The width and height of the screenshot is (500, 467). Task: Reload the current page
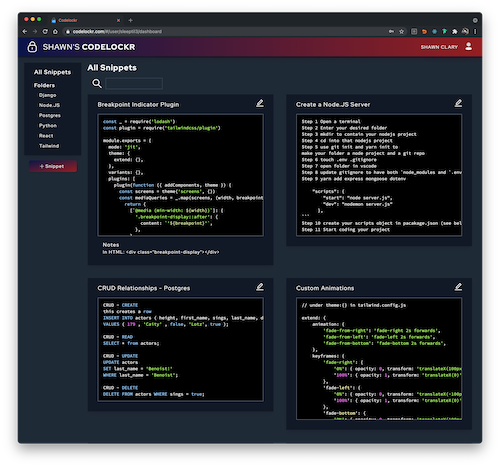(45, 31)
